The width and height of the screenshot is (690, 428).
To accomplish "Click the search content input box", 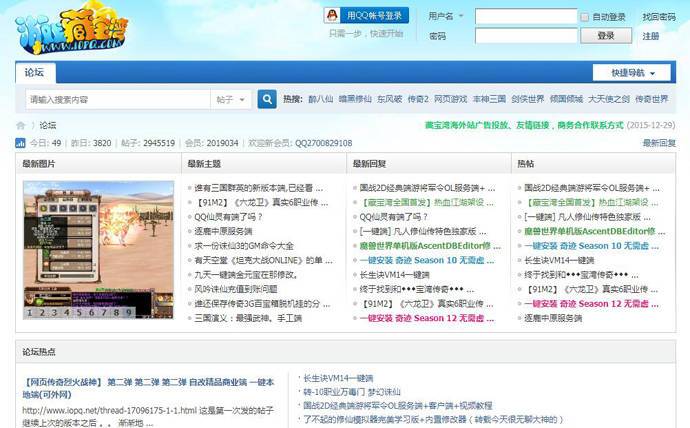I will (116, 99).
